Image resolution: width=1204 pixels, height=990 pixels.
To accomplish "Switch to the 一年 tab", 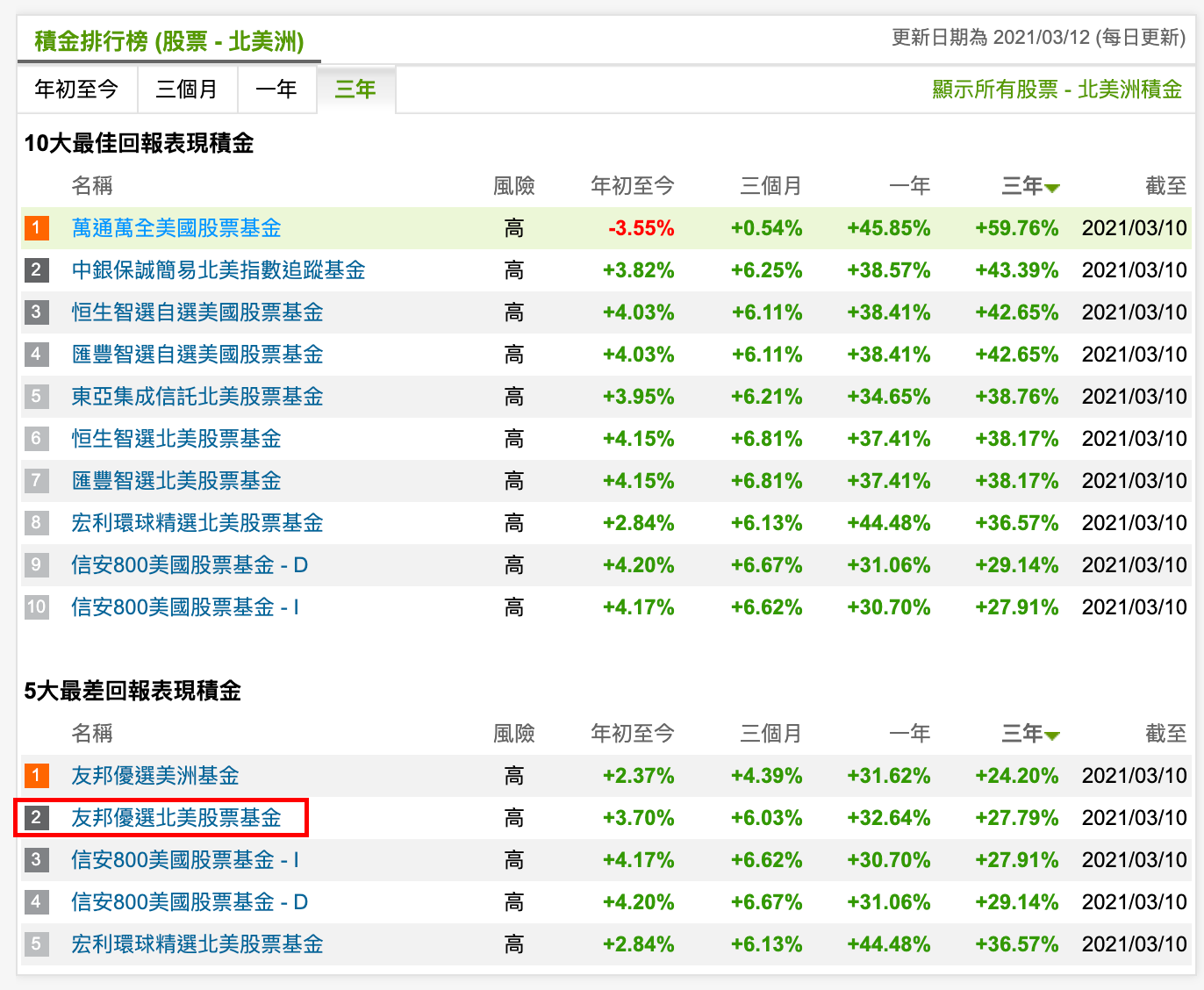I will 276,90.
